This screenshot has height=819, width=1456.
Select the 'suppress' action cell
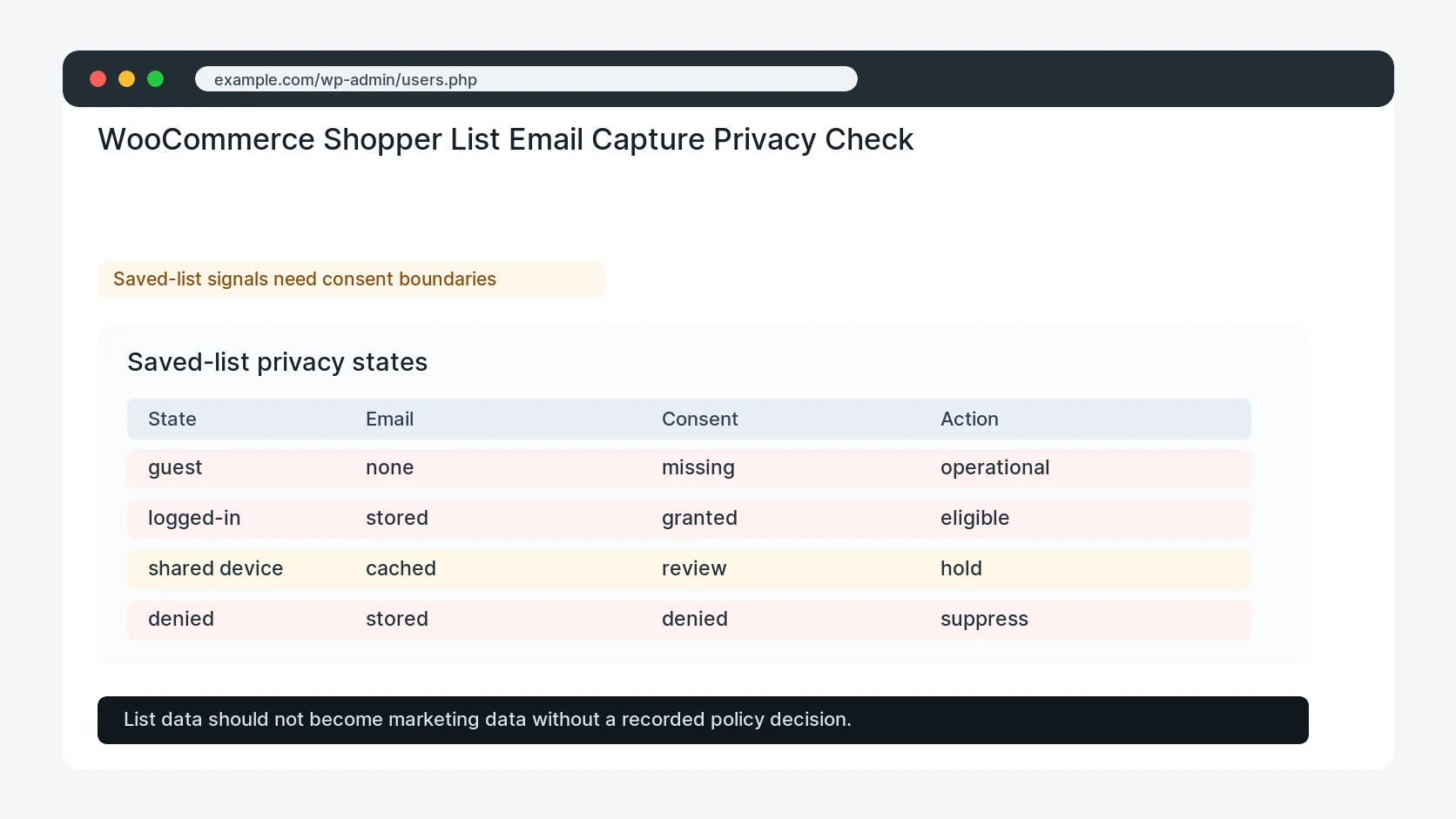tap(984, 620)
